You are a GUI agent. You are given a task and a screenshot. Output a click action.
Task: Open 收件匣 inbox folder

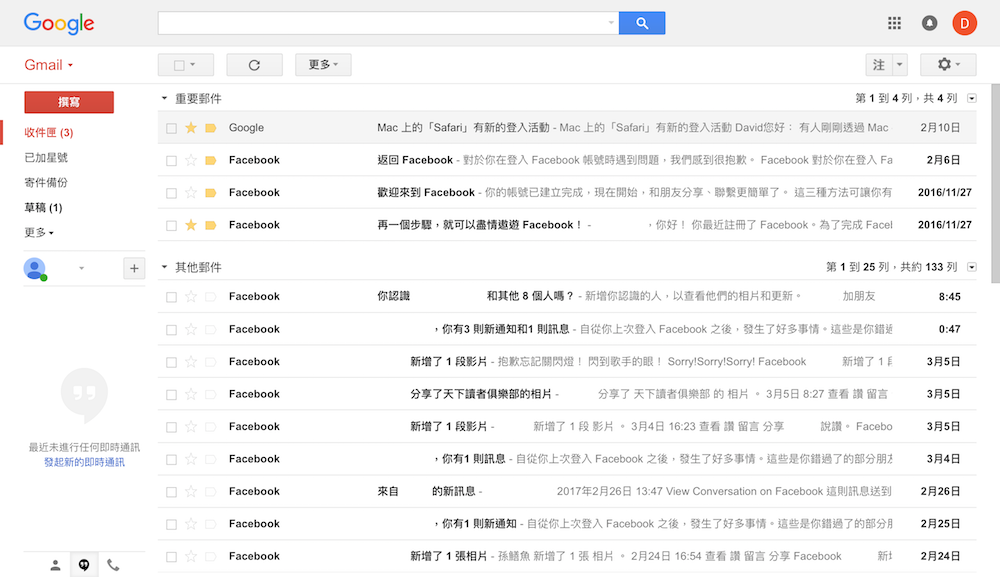(x=48, y=133)
